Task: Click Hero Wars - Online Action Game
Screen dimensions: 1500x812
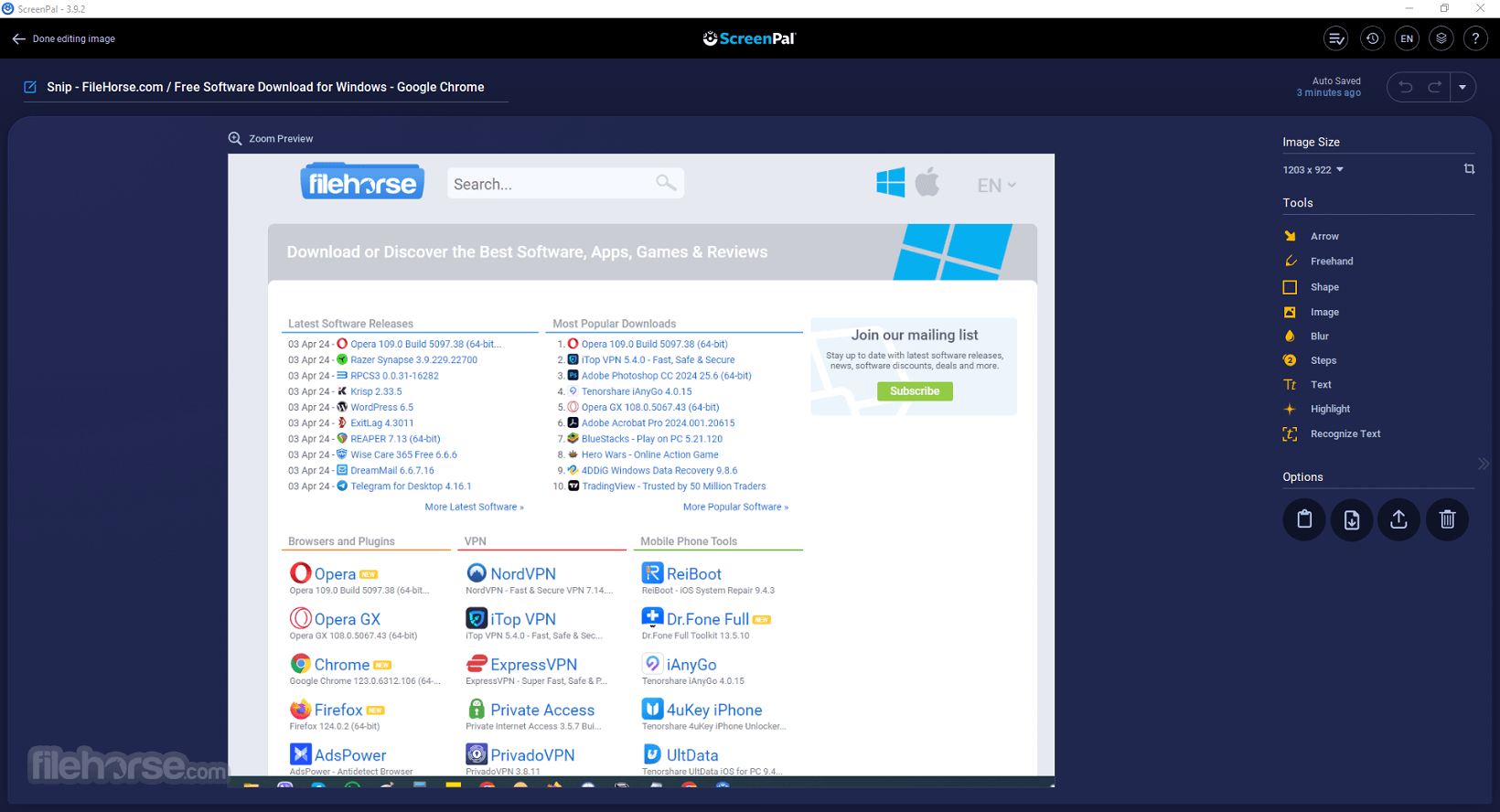Action: point(649,454)
